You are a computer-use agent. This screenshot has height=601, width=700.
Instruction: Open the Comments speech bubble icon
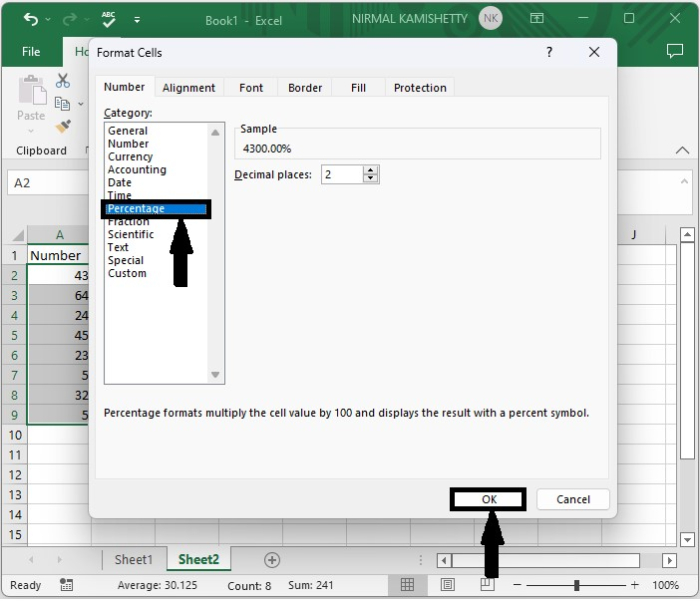pyautogui.click(x=674, y=51)
